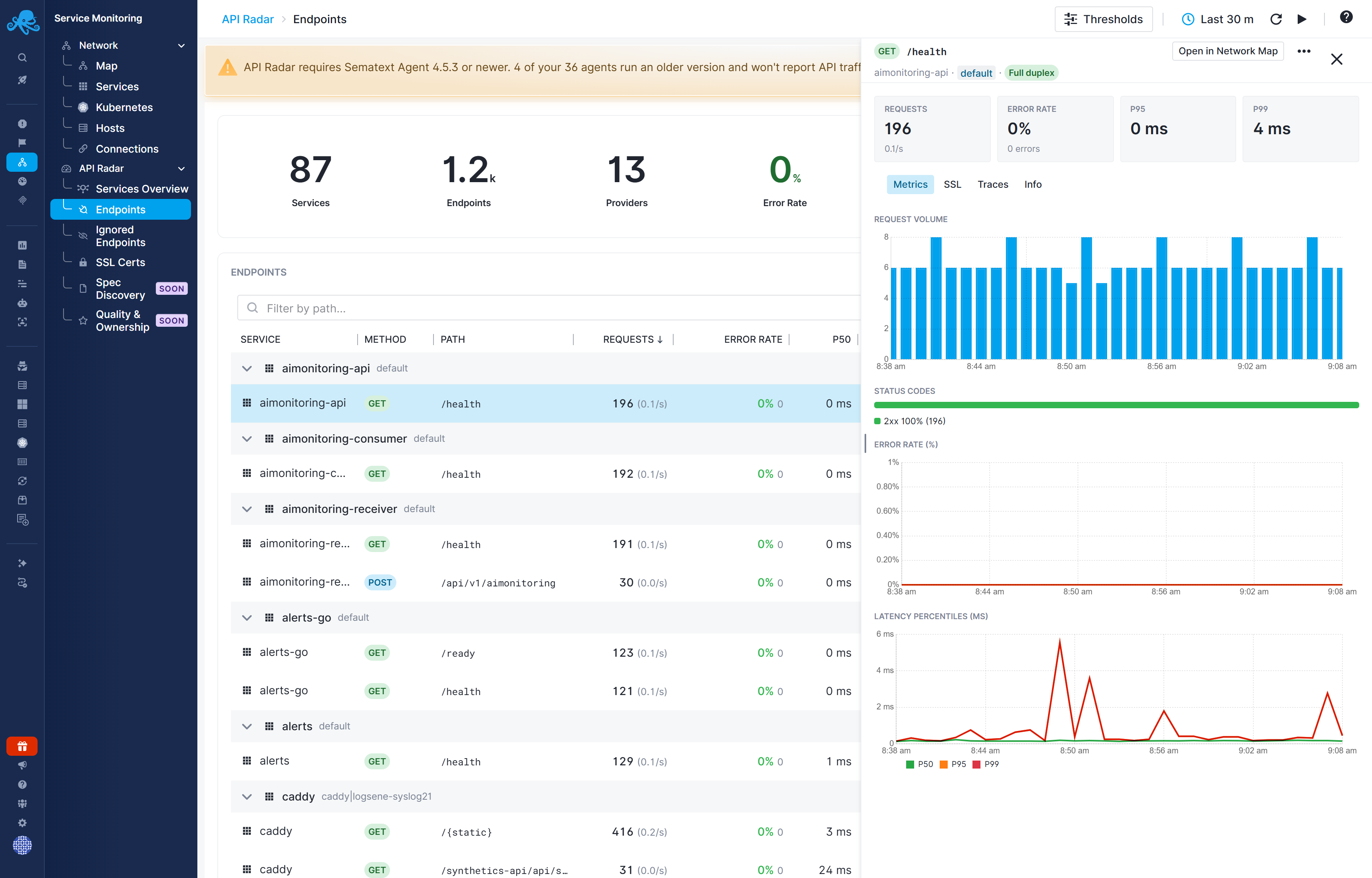Click the refresh icon in the top bar
This screenshot has width=1372, height=878.
(x=1276, y=20)
